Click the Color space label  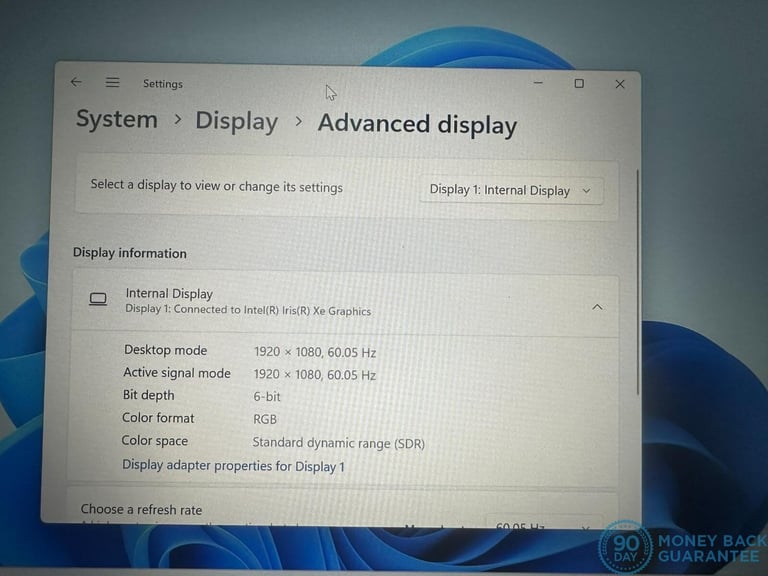pyautogui.click(x=154, y=441)
